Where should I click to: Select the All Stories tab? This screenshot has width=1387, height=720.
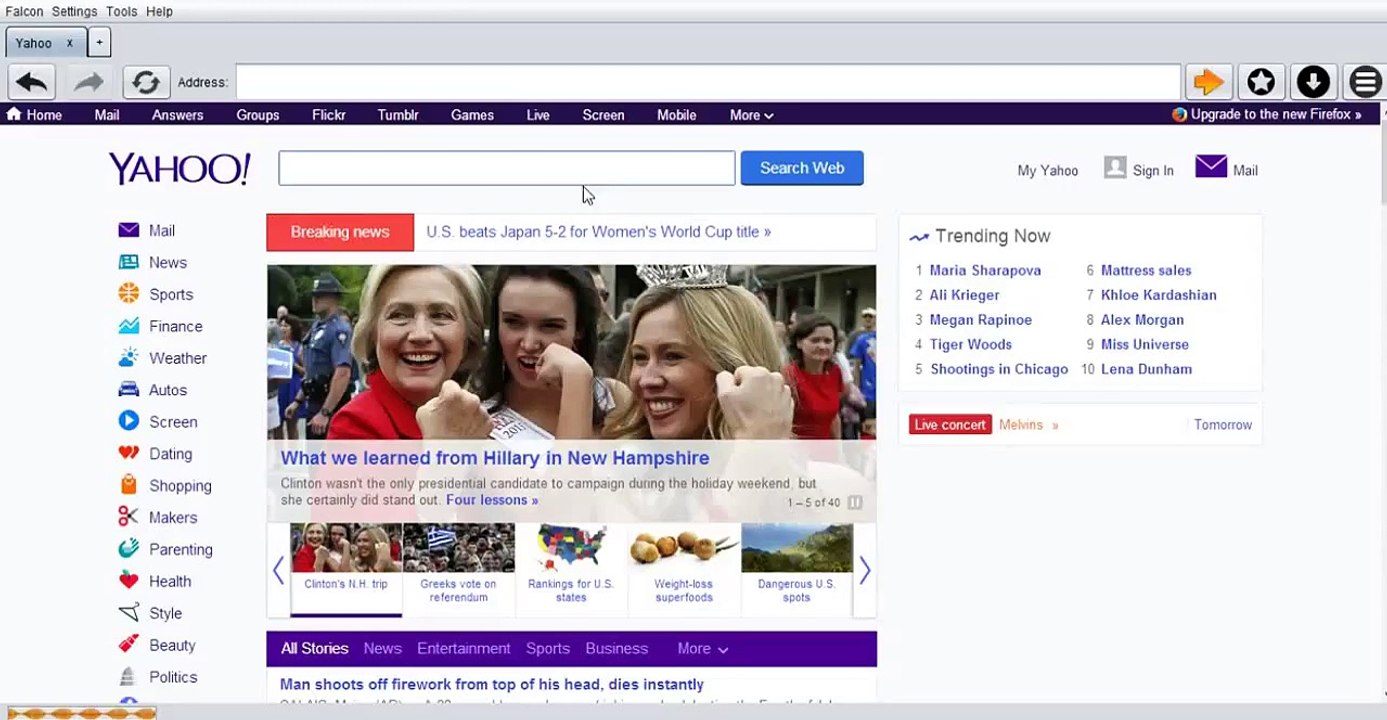point(315,649)
